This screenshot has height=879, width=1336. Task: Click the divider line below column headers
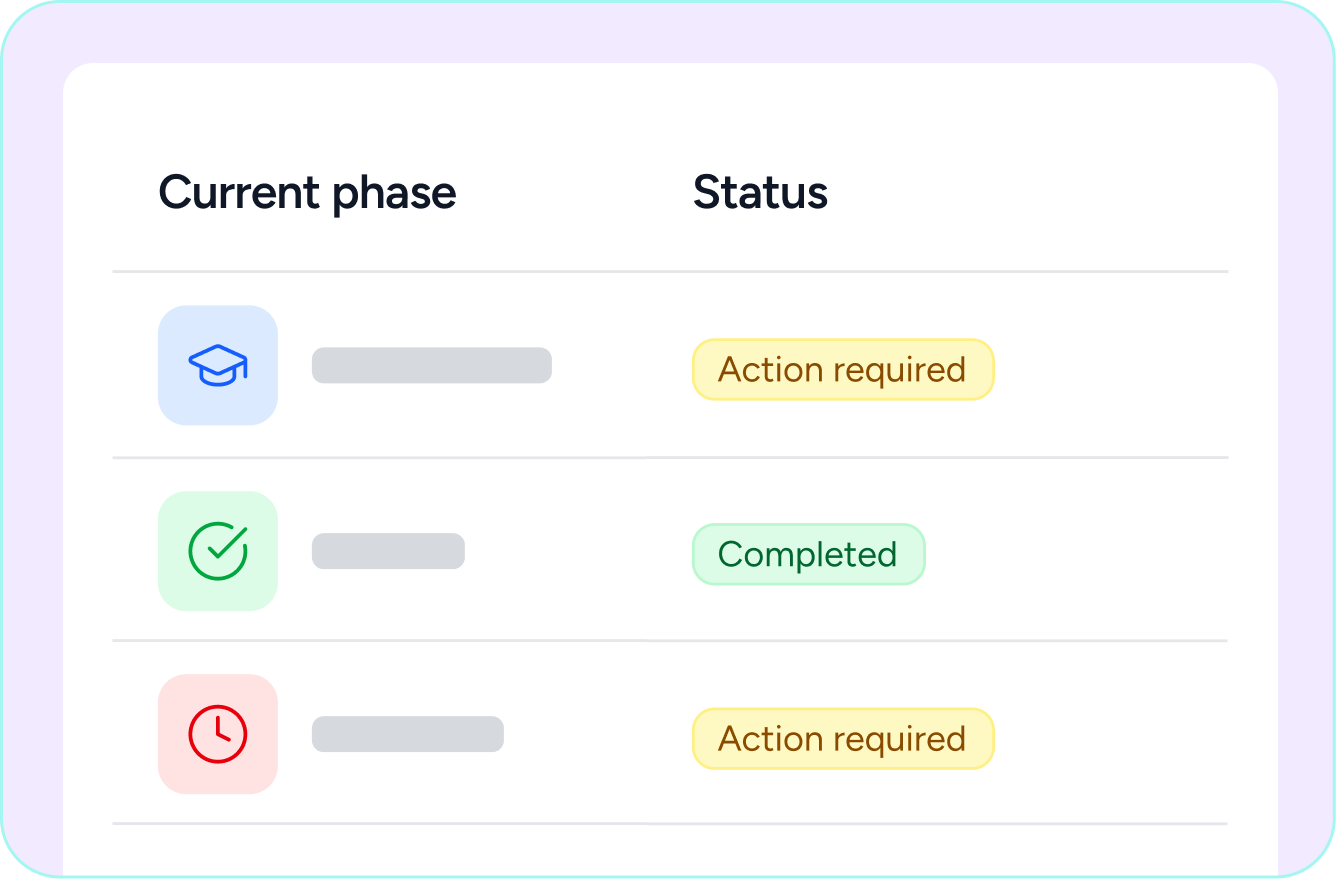670,271
